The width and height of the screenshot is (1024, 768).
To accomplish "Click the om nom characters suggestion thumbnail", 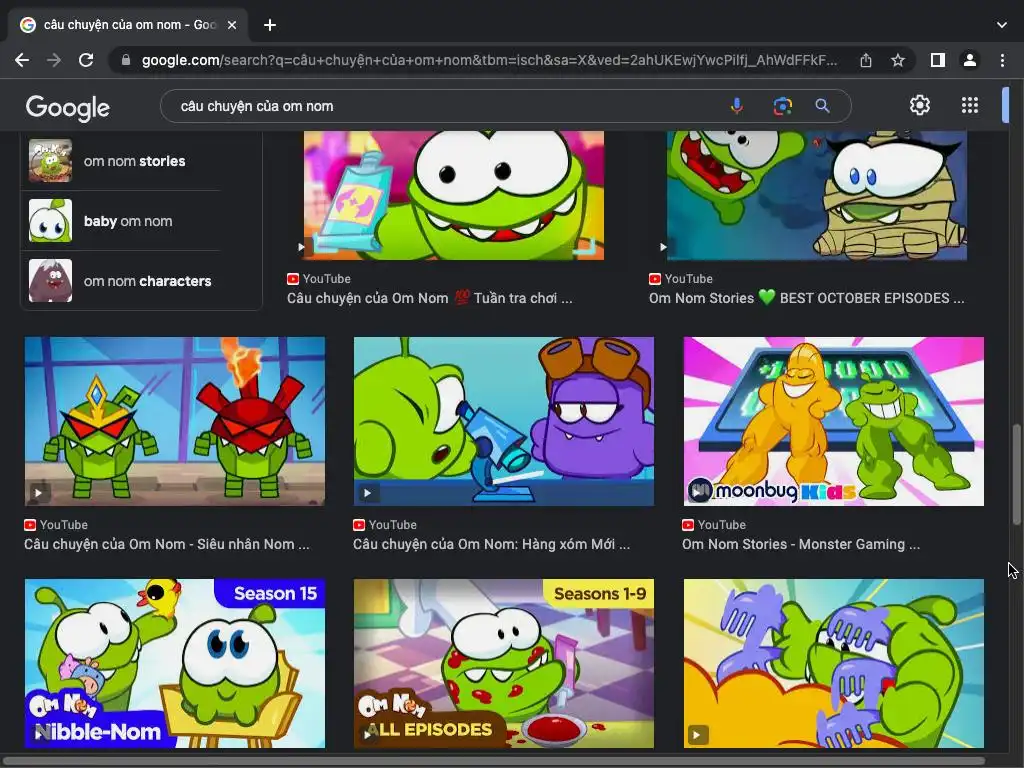I will (x=50, y=280).
